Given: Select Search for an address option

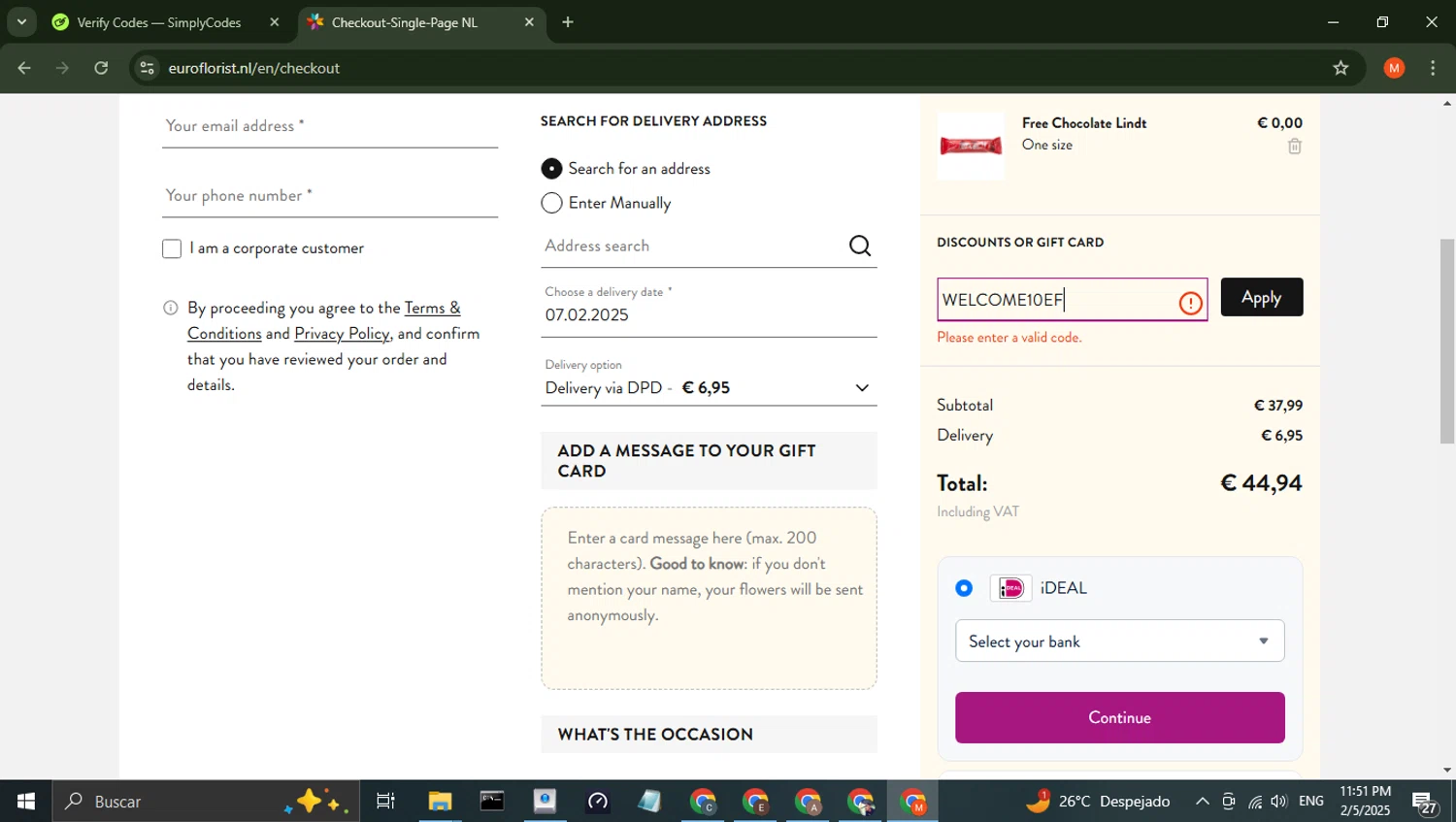Looking at the screenshot, I should [551, 169].
